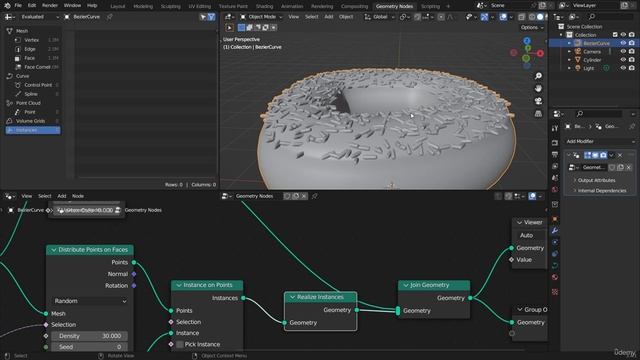
Task: Click the Auto option in Viewer node
Action: tap(530, 236)
